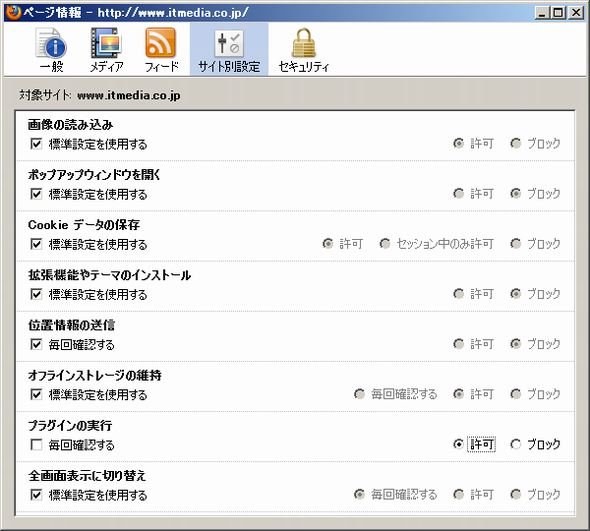Click the 位置情報の送信 heading

pyautogui.click(x=71, y=325)
